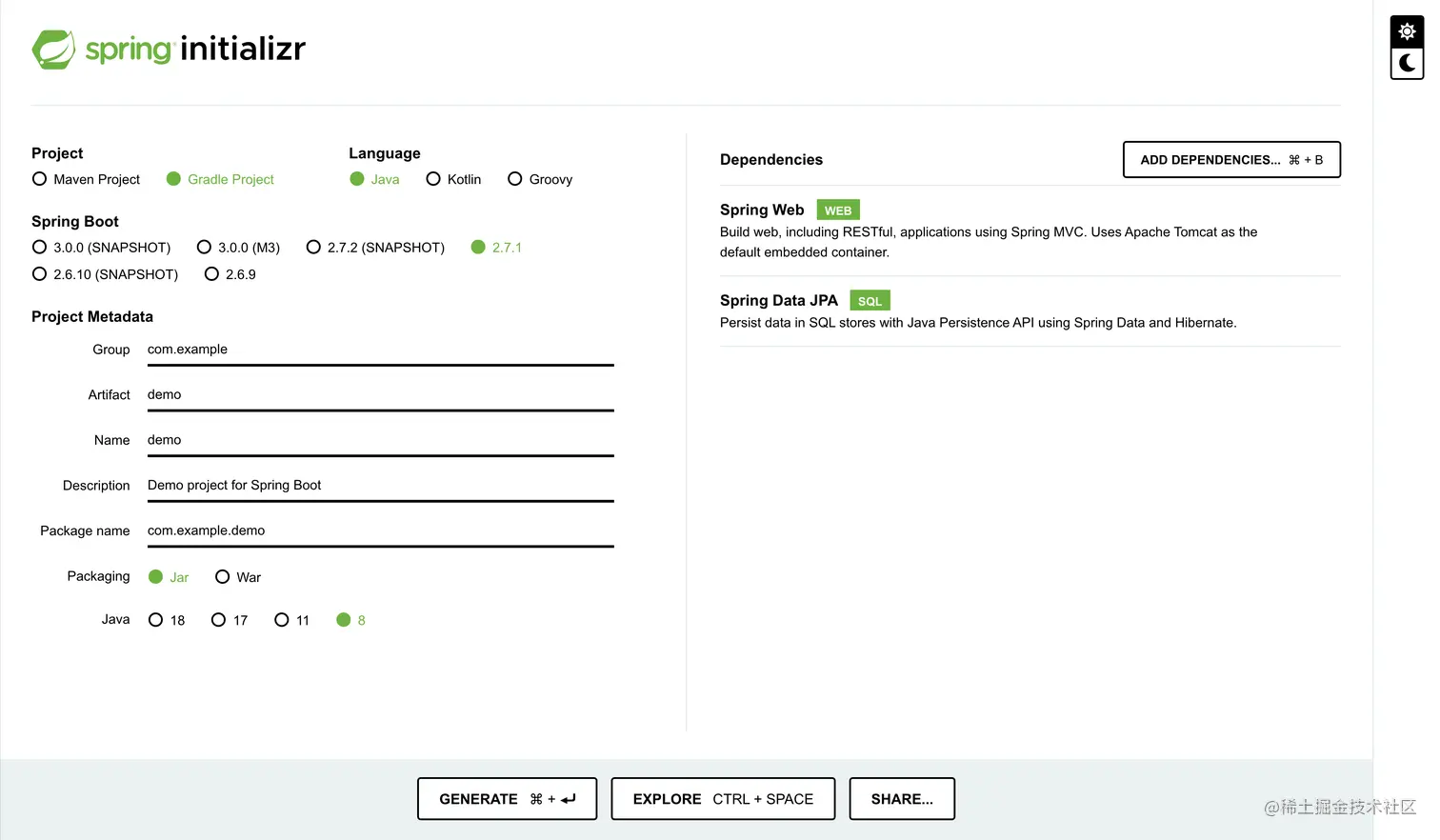Click the Spring Data JPA description text
The height and width of the screenshot is (840, 1440).
point(978,323)
